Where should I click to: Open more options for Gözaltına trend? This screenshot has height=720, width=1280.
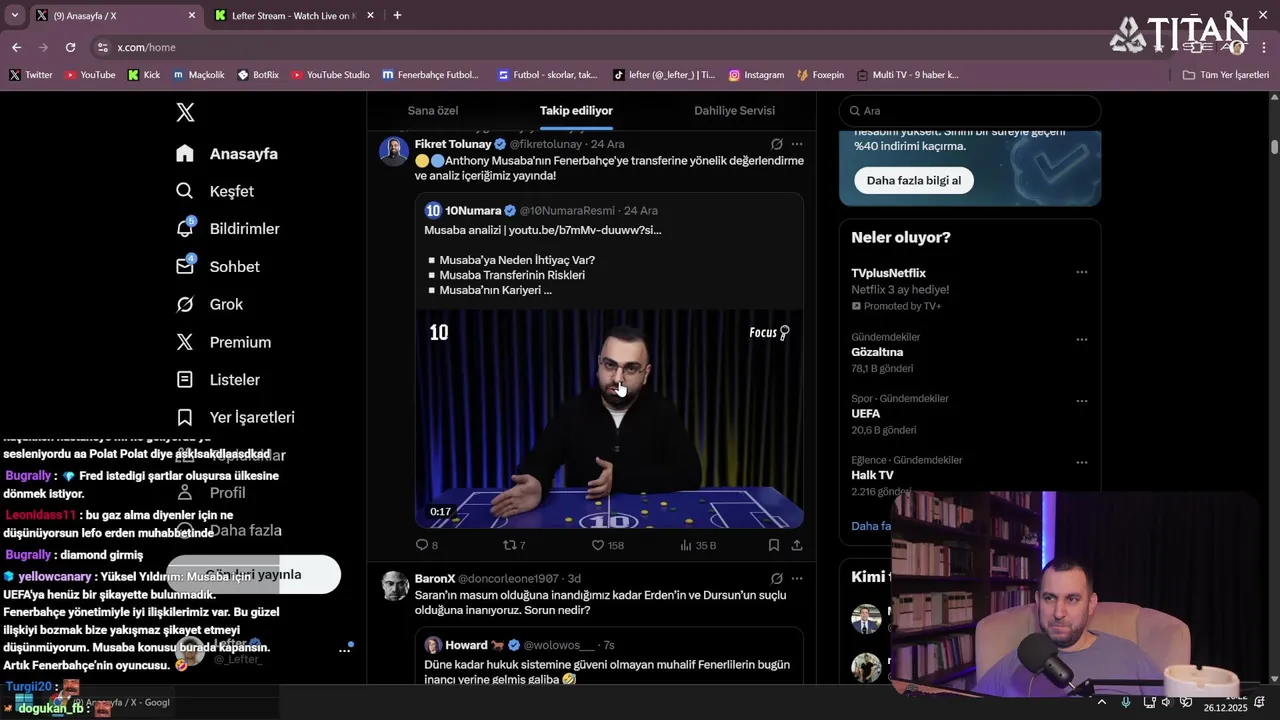pos(1081,339)
